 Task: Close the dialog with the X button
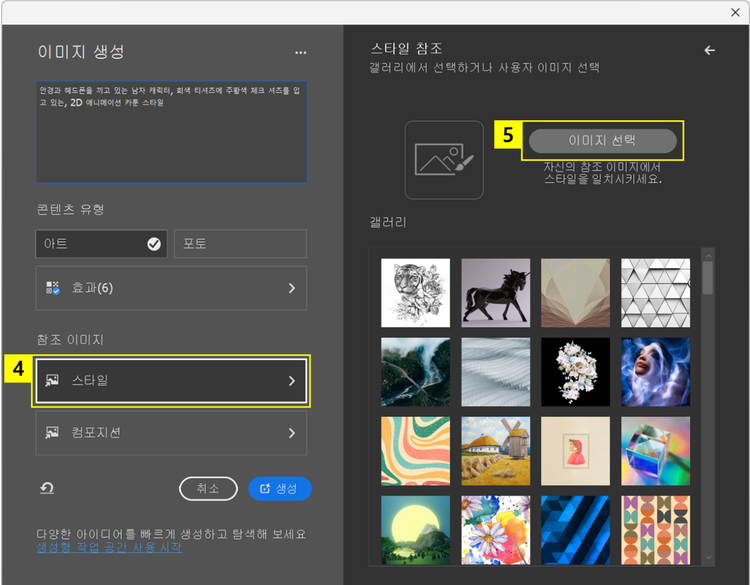(735, 12)
